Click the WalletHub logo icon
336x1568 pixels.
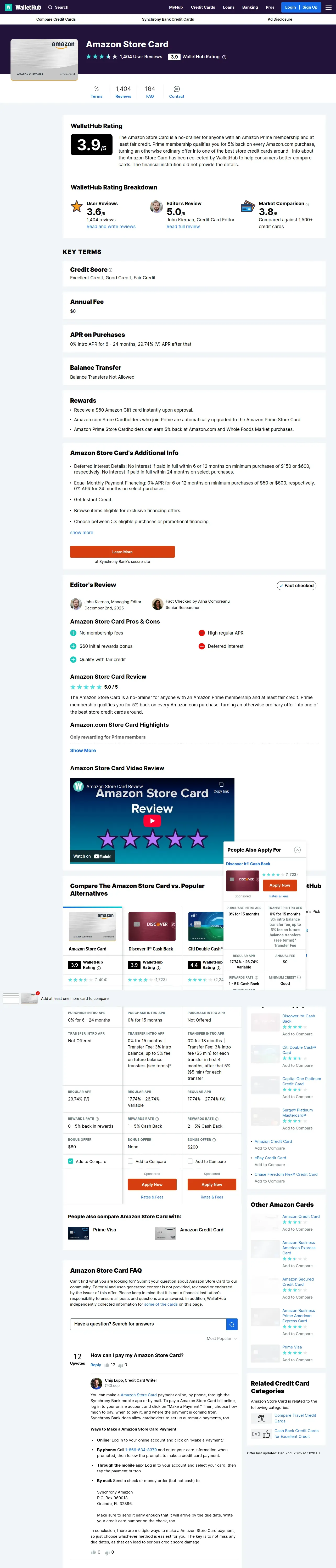pos(9,7)
